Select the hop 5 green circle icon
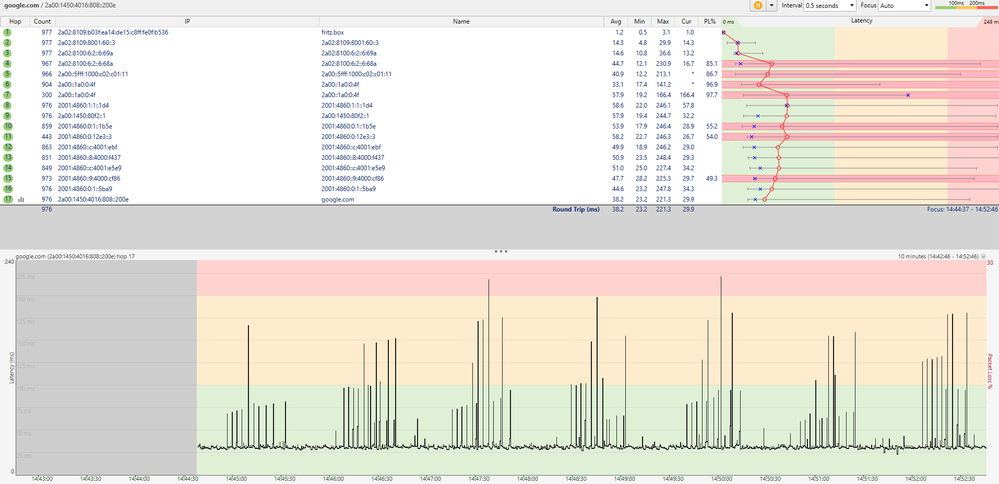The height and width of the screenshot is (484, 999). coord(7,74)
